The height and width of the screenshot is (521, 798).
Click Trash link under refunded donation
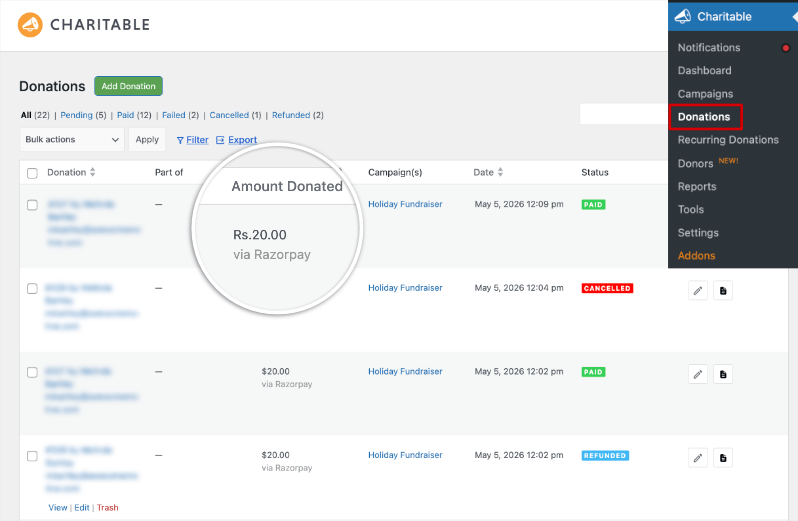[x=107, y=508]
